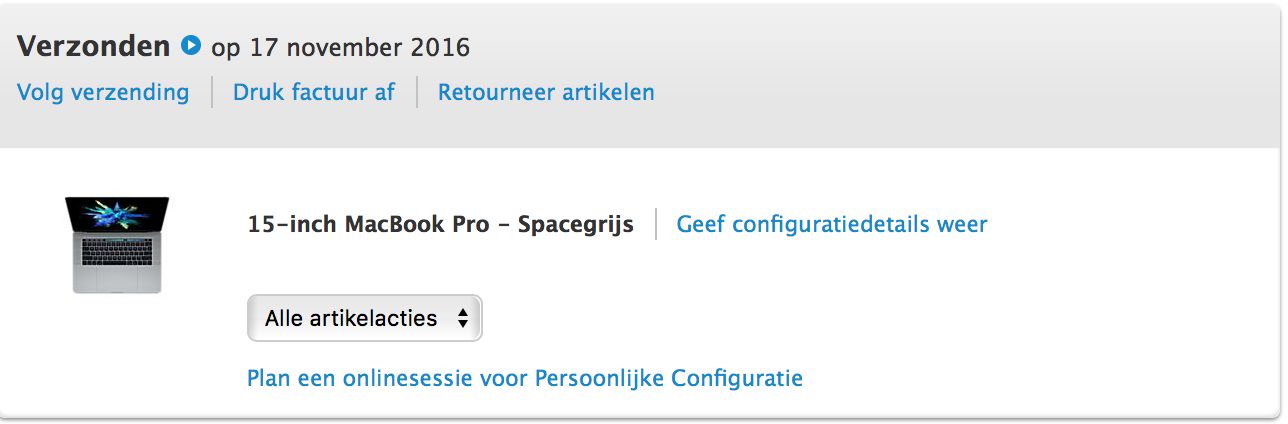The width and height of the screenshot is (1288, 424).
Task: Click the divider between Volg verzending and Druk factuur af
Action: pos(211,92)
